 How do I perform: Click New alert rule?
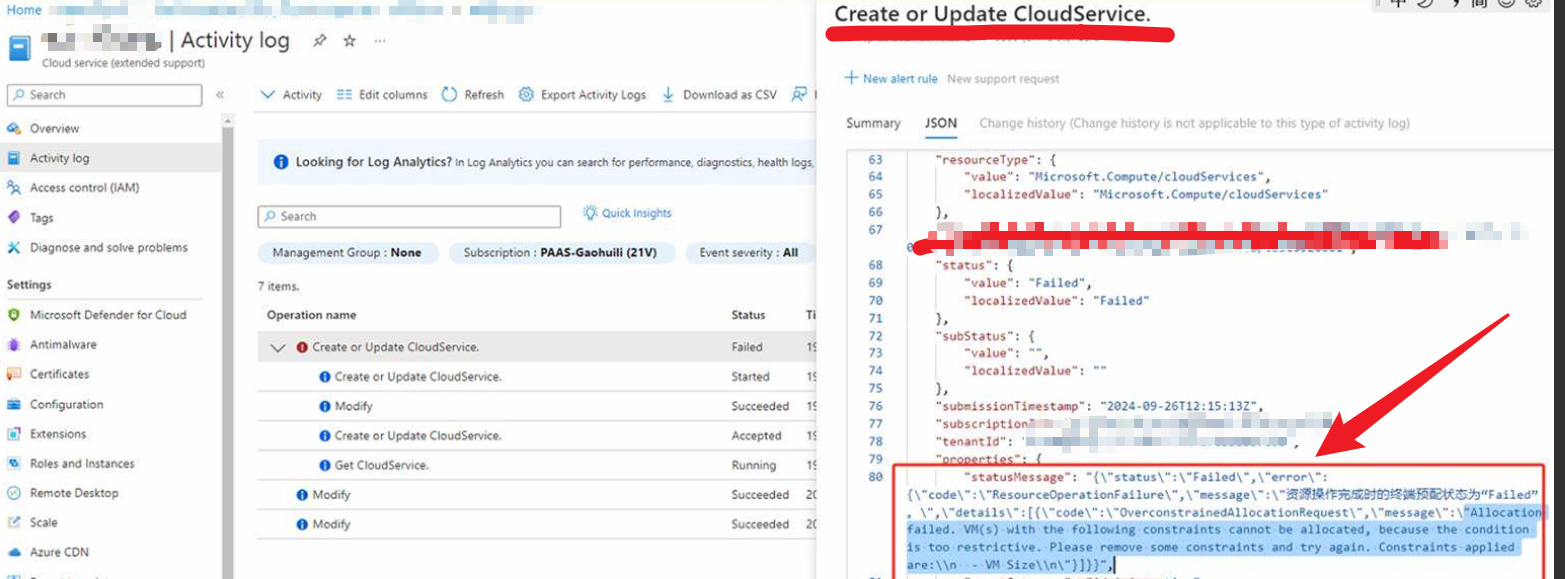click(x=891, y=79)
